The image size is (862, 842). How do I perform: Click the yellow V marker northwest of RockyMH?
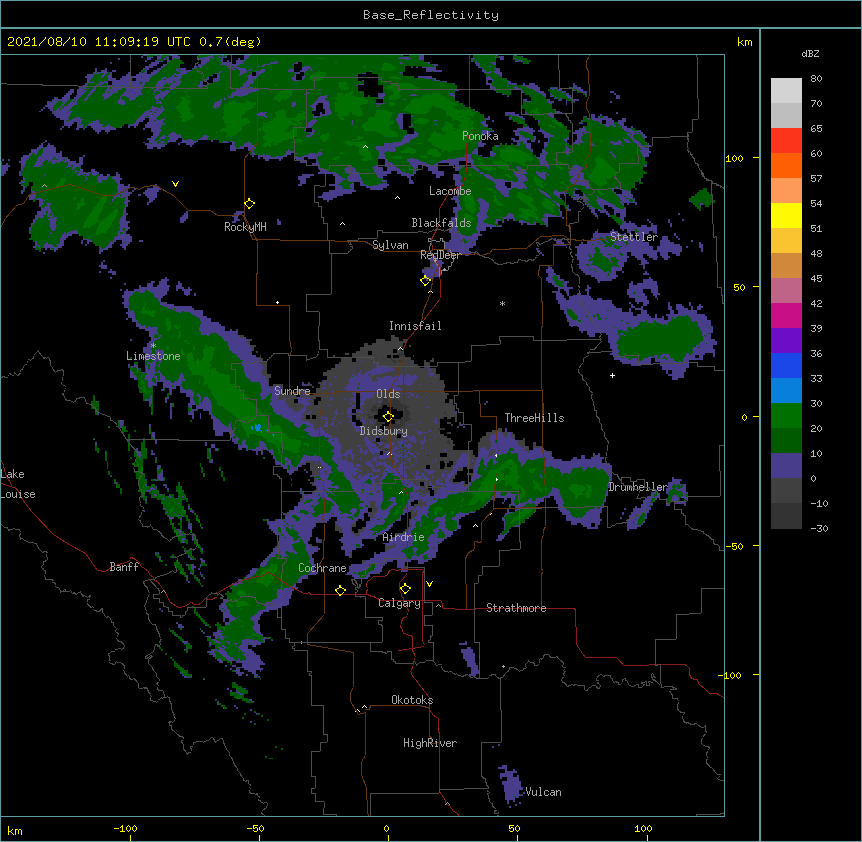point(175,184)
